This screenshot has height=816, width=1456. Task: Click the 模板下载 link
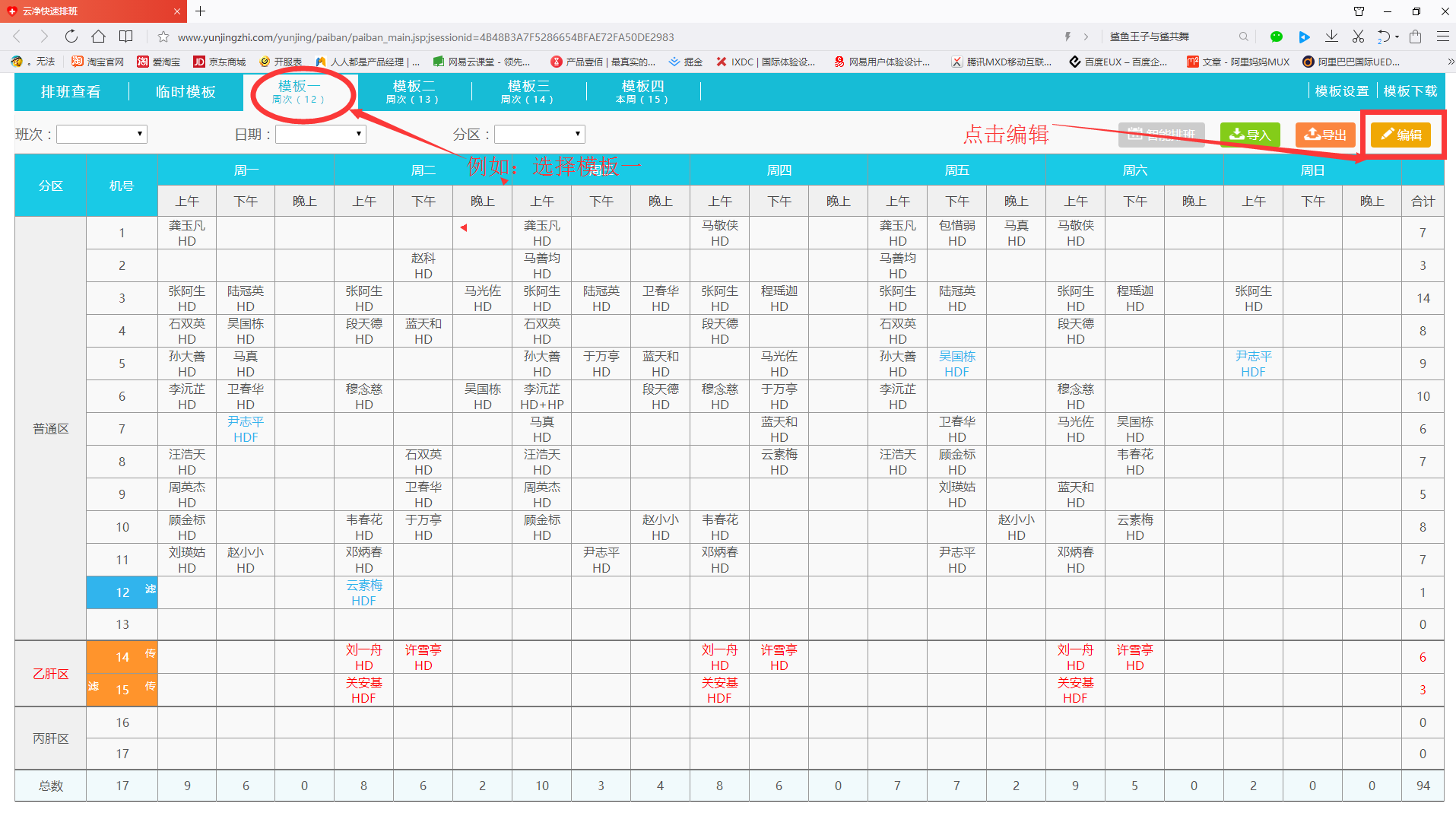pyautogui.click(x=1410, y=91)
